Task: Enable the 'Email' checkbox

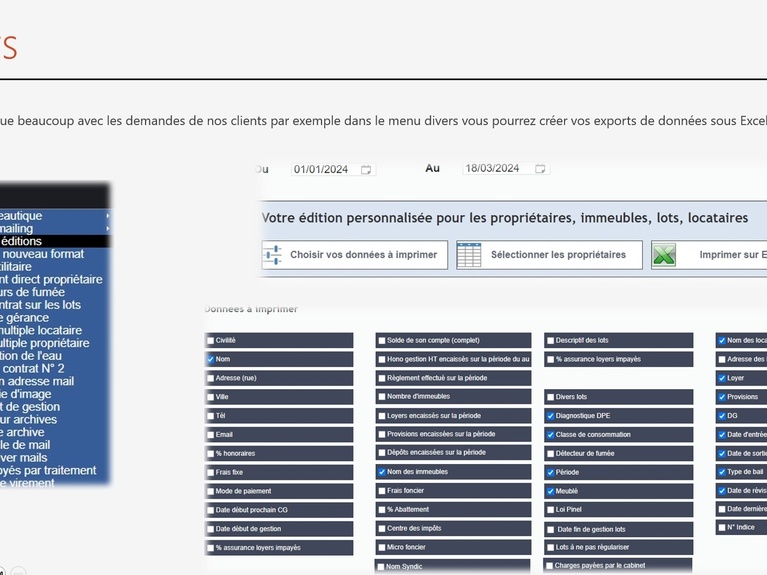Action: tap(211, 435)
